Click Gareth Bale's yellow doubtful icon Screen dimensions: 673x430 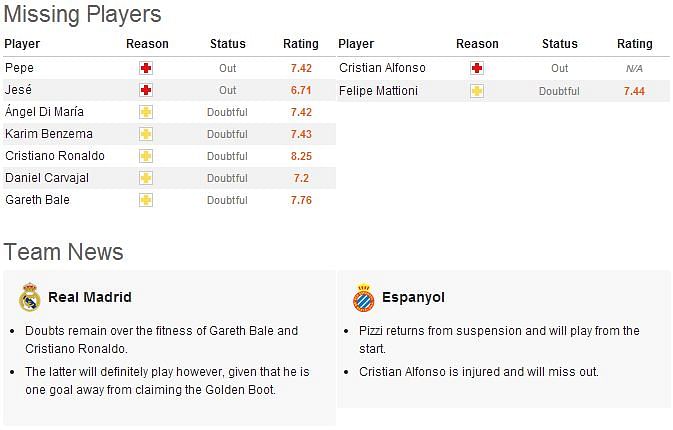[x=146, y=200]
